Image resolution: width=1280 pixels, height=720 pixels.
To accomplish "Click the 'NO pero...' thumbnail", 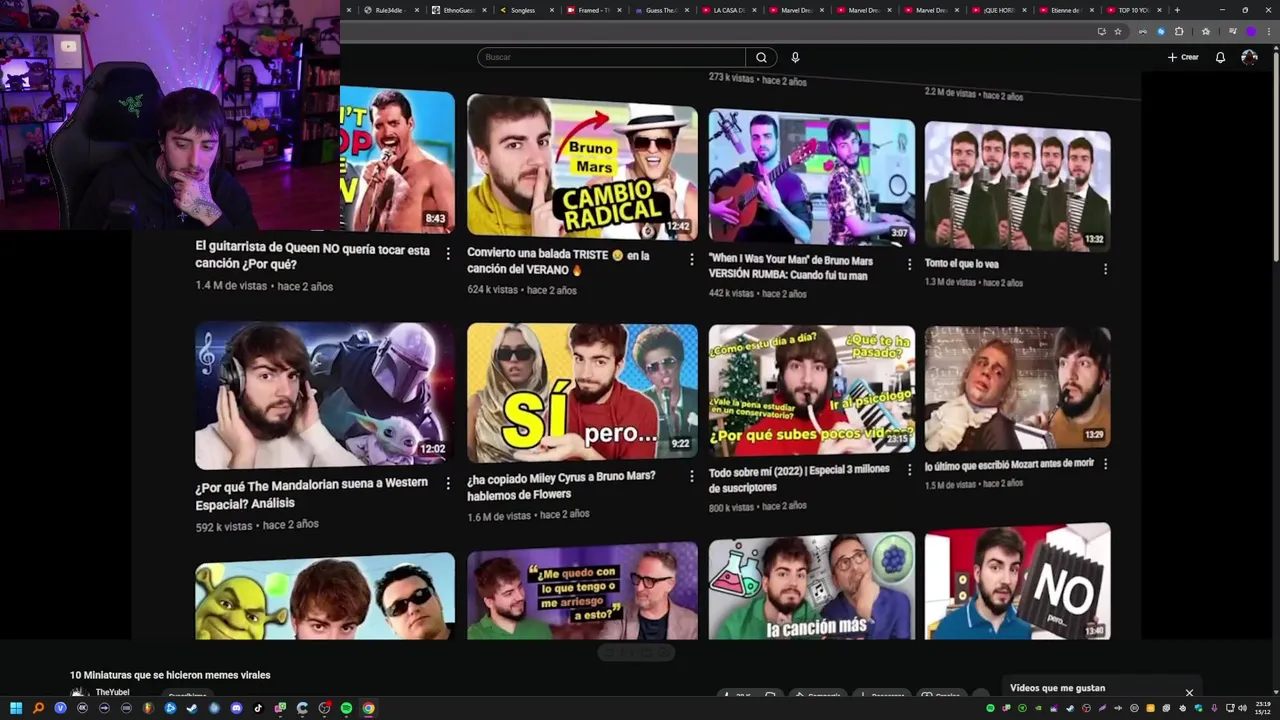I will 1017,581.
